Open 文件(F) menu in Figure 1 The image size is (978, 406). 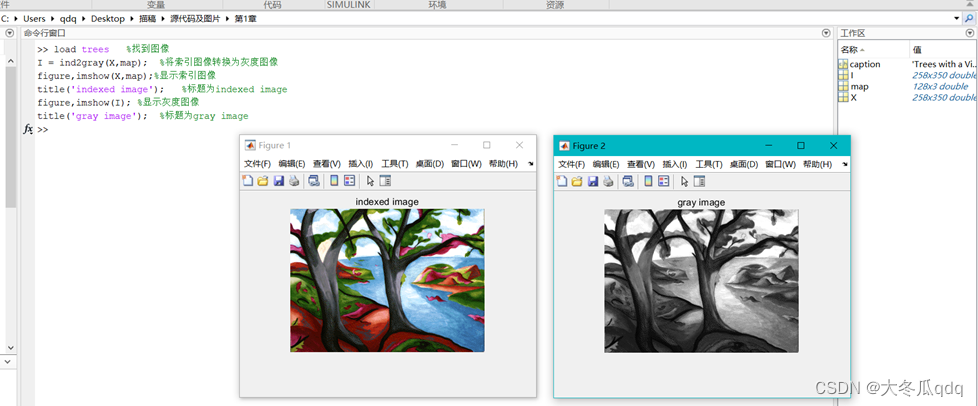click(258, 164)
